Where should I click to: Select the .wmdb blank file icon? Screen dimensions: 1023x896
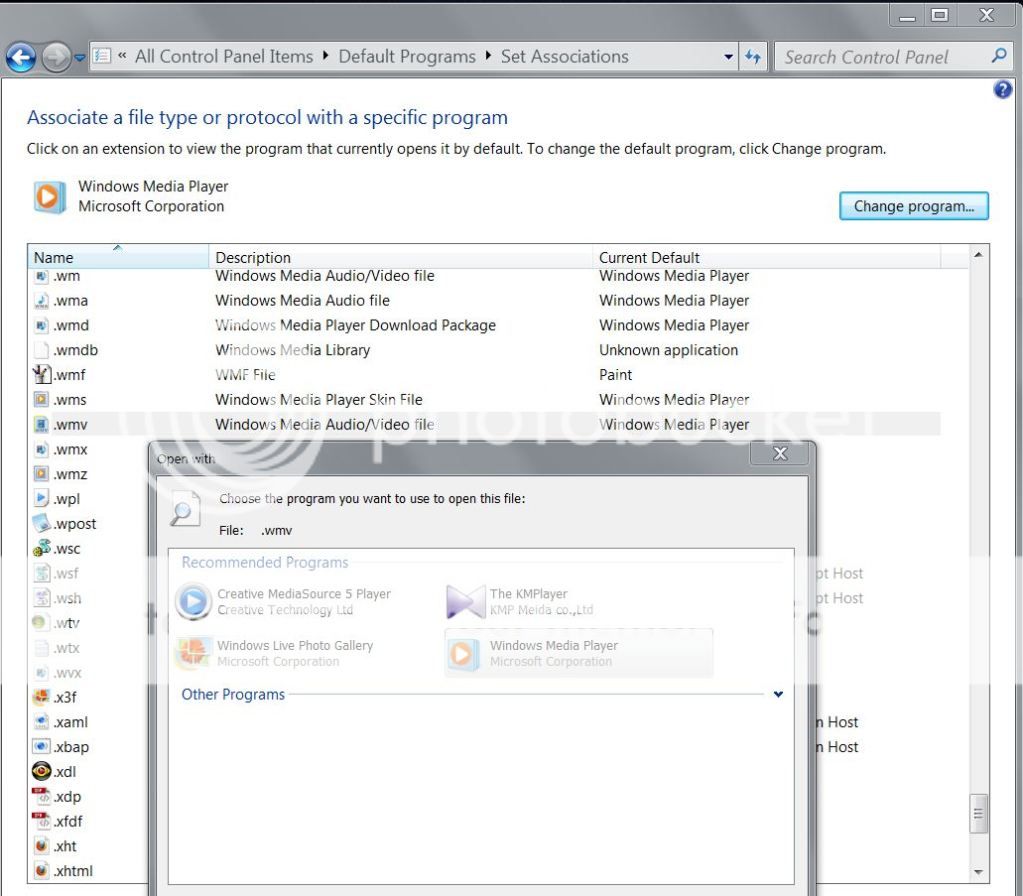click(x=41, y=350)
